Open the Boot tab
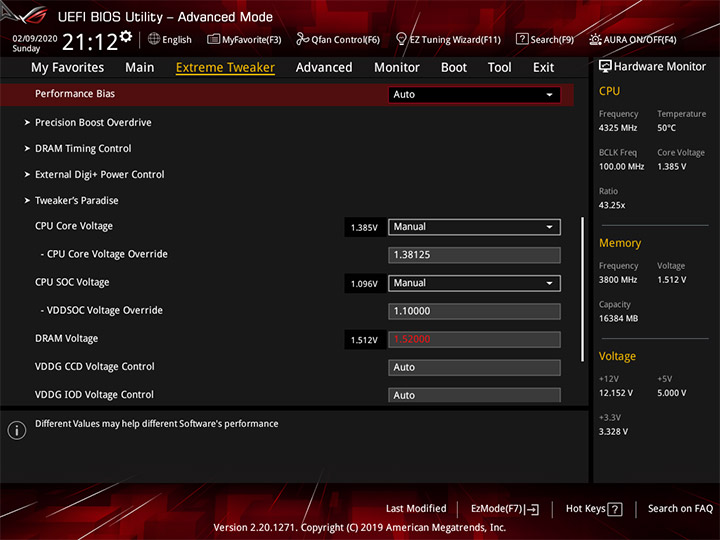This screenshot has height=540, width=720. pos(454,68)
